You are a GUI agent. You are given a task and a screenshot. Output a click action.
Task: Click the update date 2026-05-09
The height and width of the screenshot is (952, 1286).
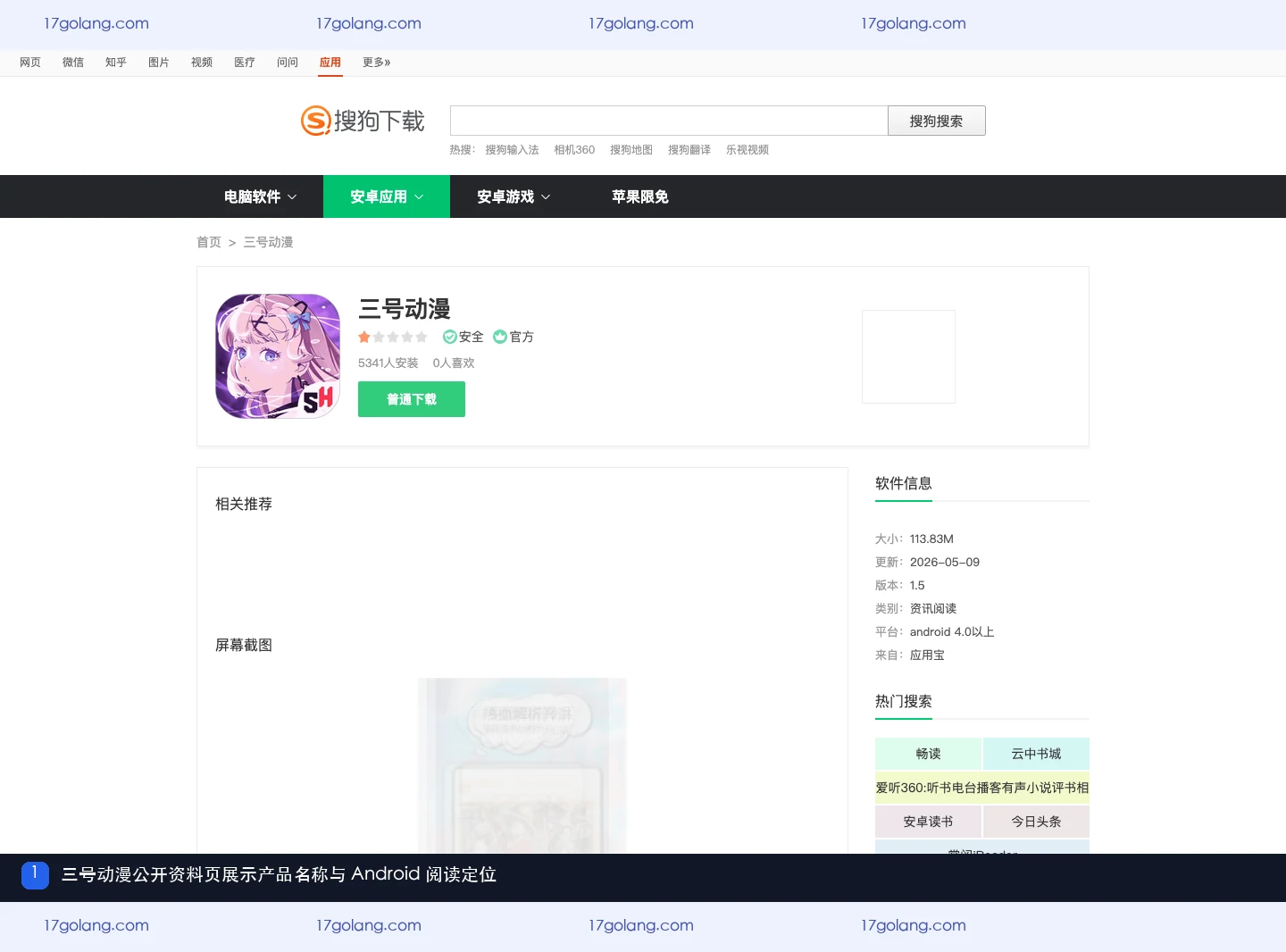945,562
